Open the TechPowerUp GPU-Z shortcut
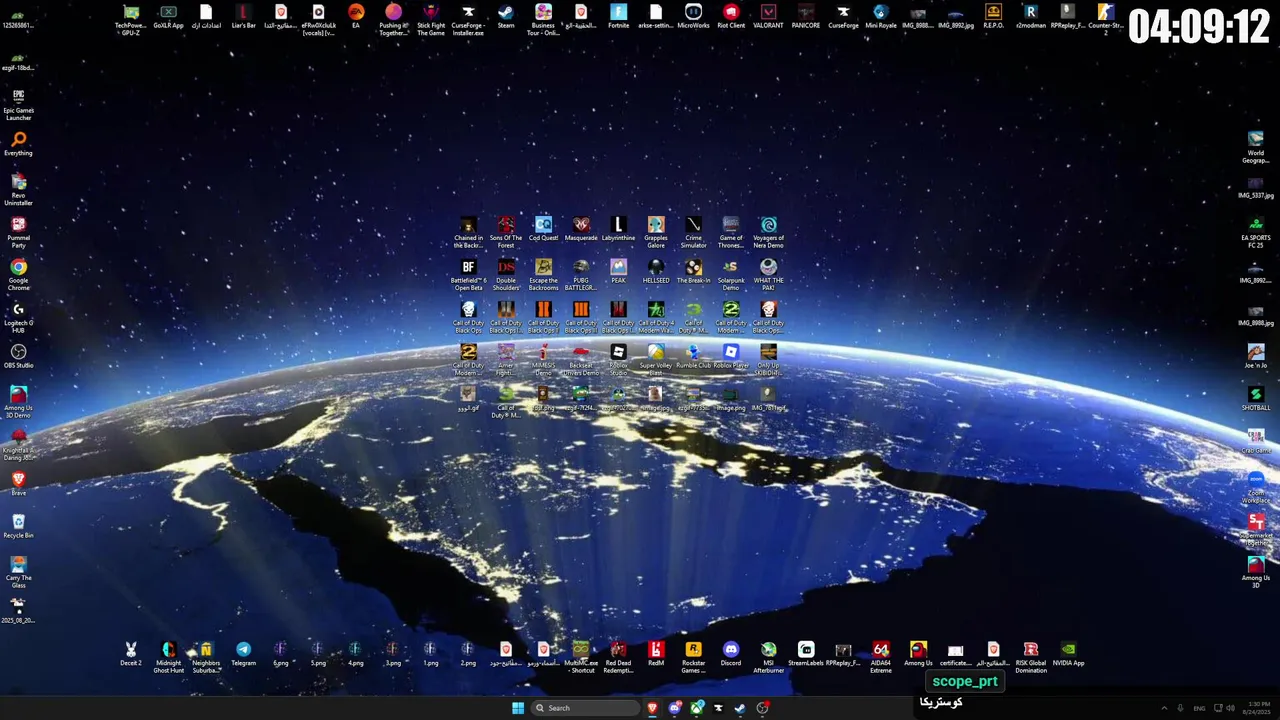 pyautogui.click(x=131, y=19)
